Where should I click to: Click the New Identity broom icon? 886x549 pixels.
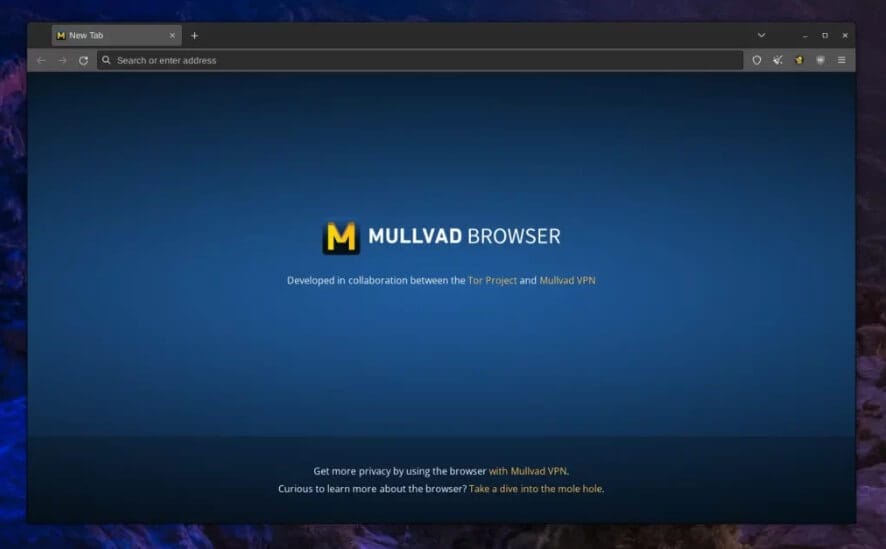[x=778, y=60]
